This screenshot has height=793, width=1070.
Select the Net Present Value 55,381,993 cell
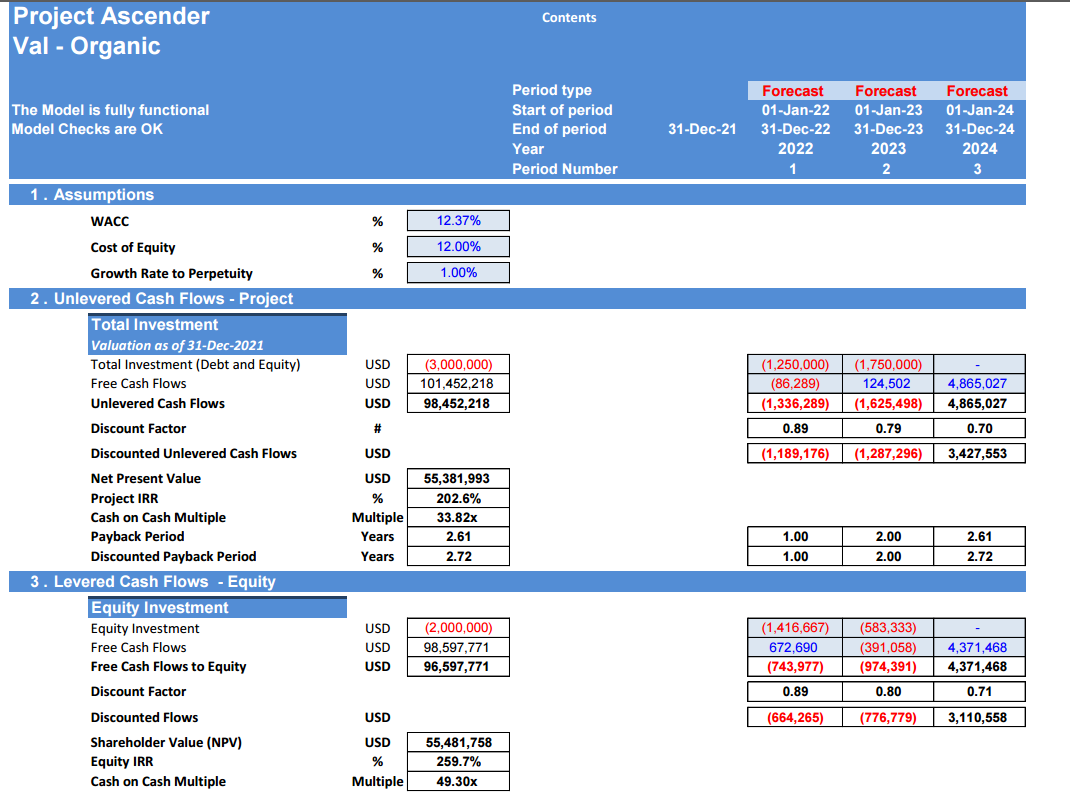tap(459, 478)
